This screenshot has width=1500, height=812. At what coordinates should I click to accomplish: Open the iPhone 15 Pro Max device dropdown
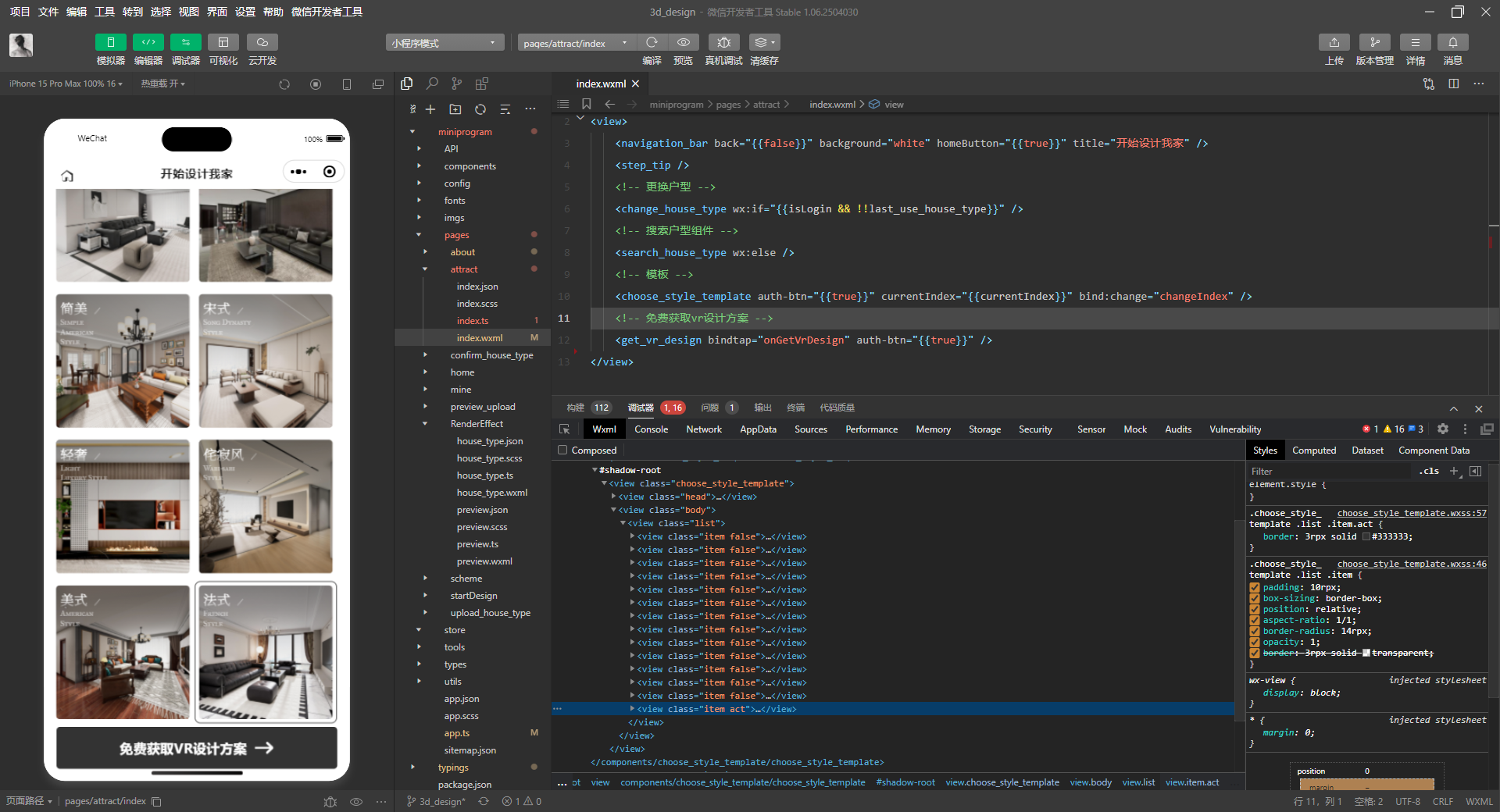pyautogui.click(x=66, y=84)
